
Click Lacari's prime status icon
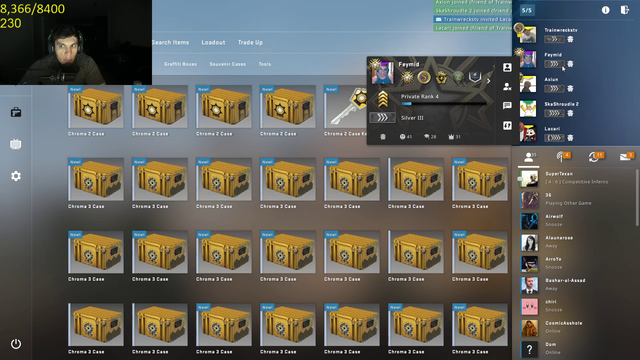[x=570, y=138]
